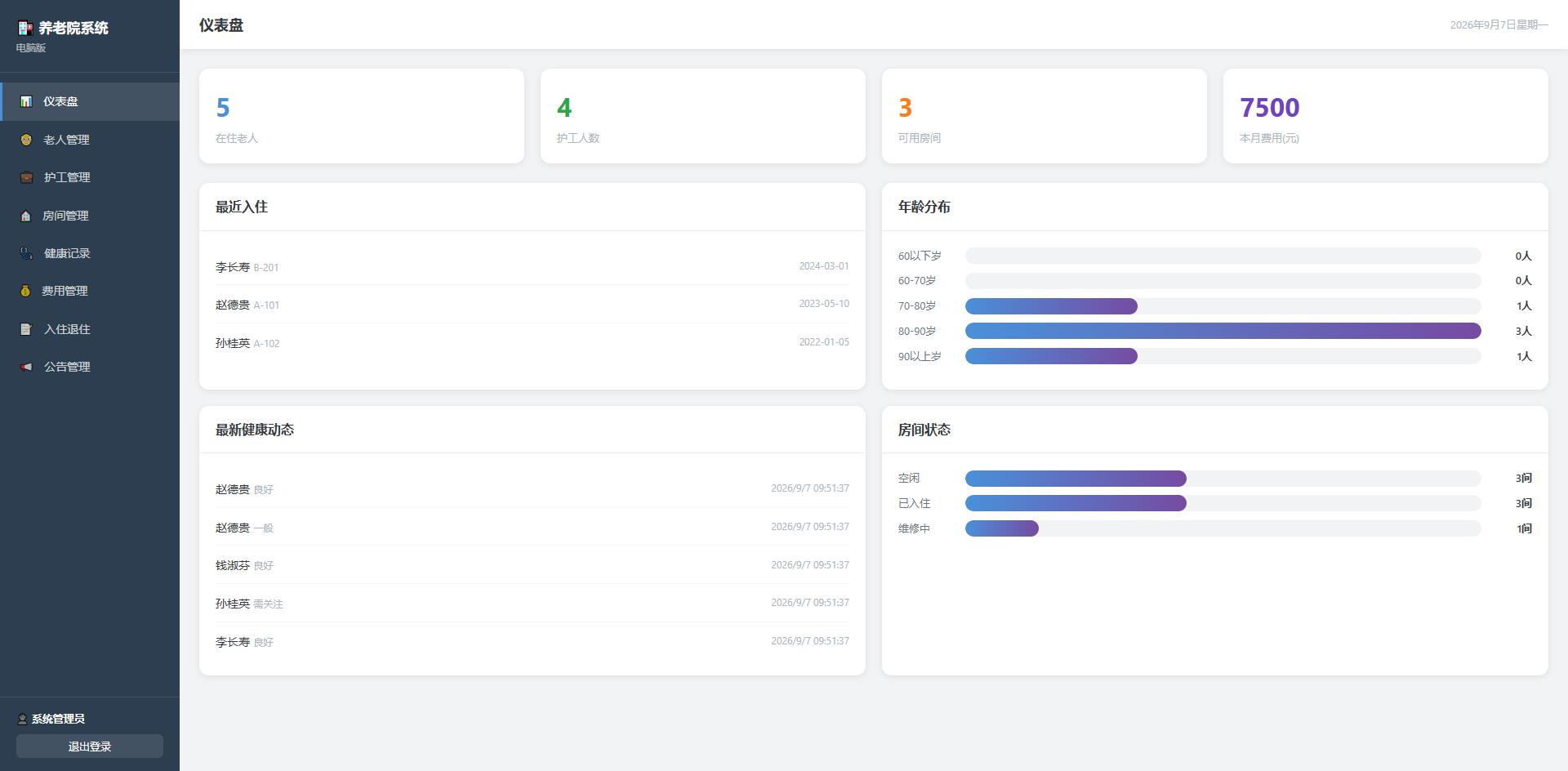This screenshot has width=1568, height=771.
Task: Click the 房间管理 house icon
Action: [26, 216]
